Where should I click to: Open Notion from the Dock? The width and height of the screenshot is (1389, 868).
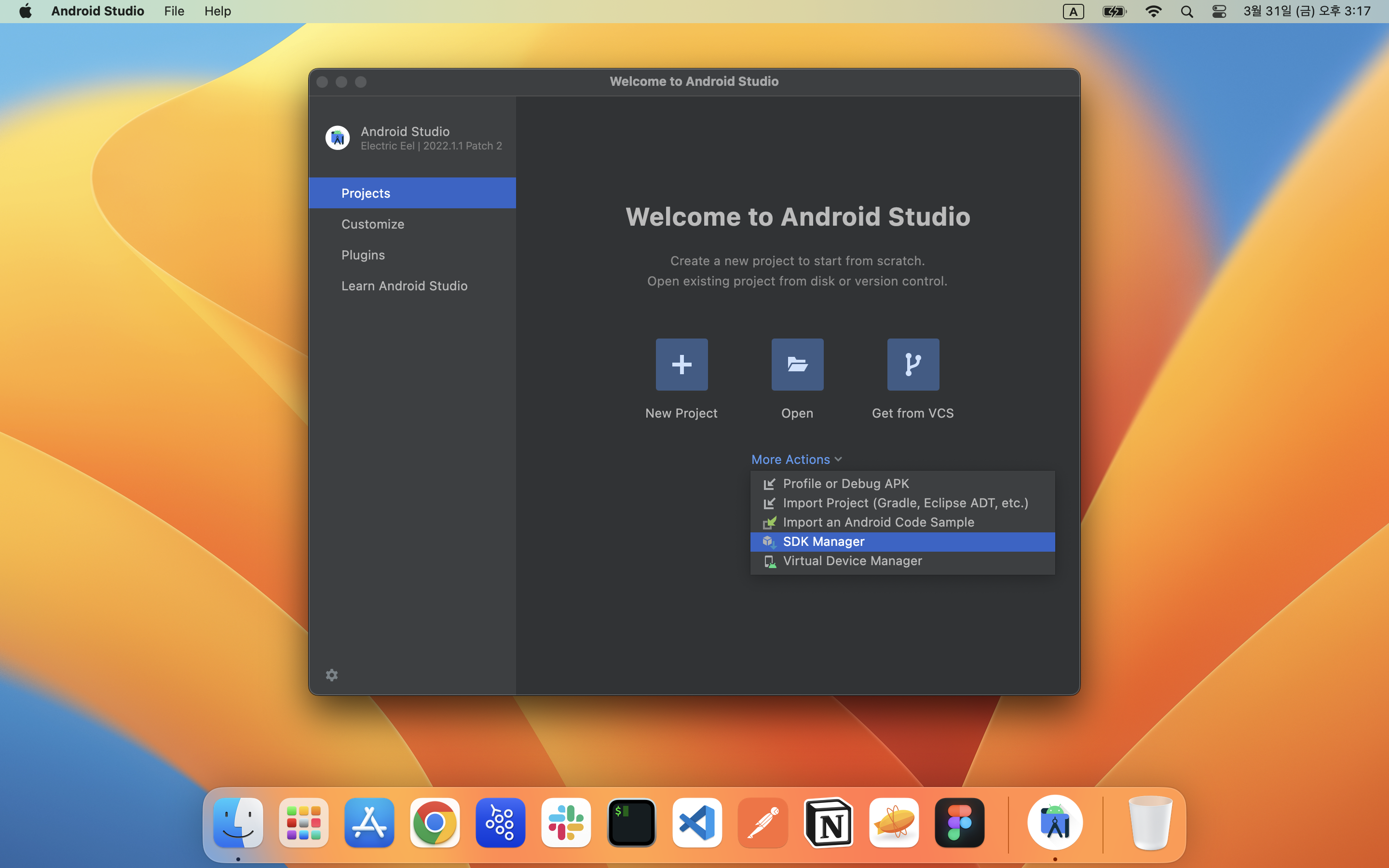pos(828,823)
